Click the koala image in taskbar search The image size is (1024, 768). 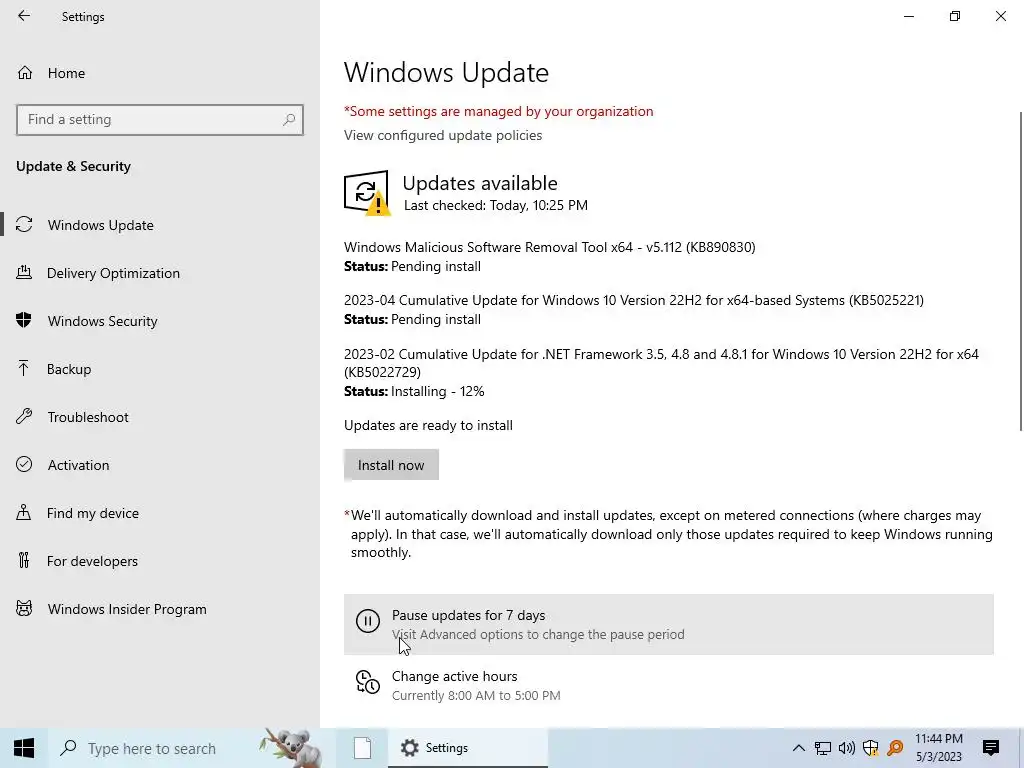pos(291,747)
